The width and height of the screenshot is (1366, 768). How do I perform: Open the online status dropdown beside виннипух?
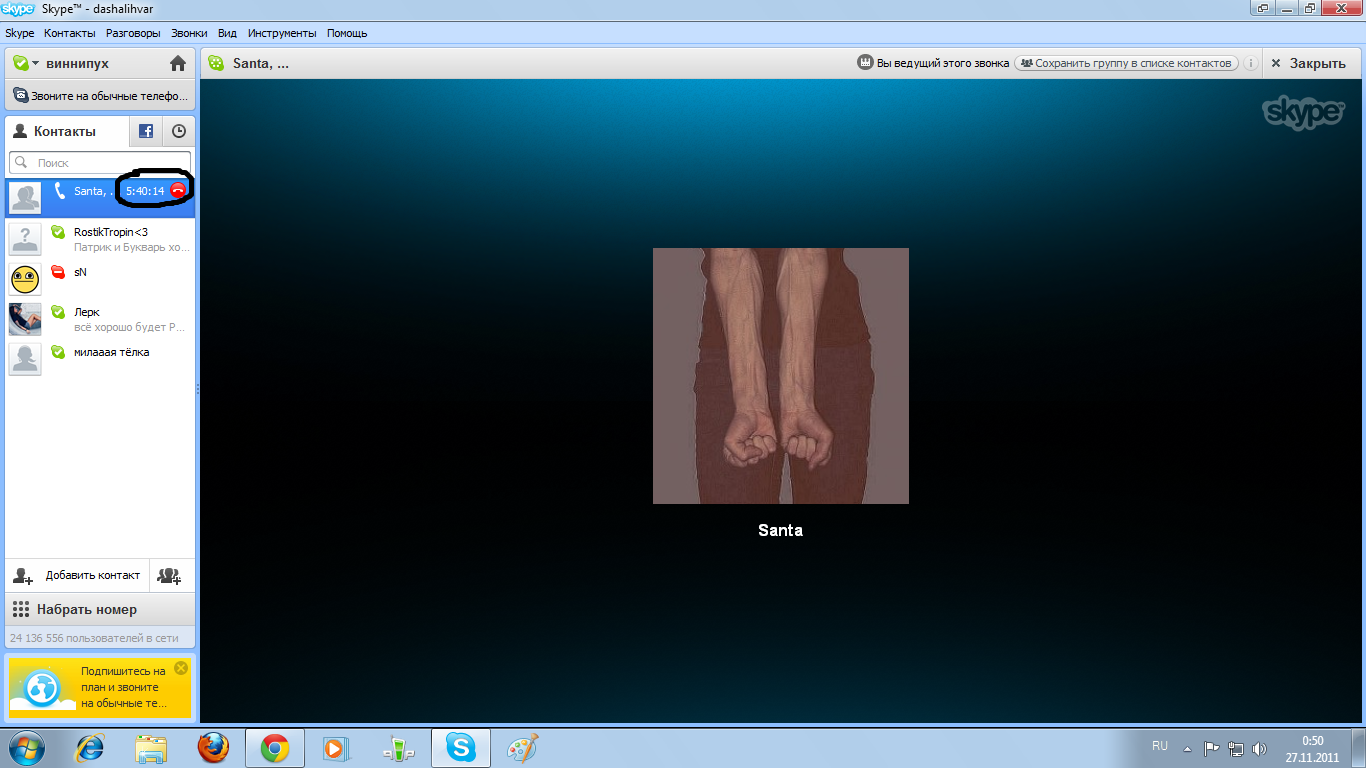pyautogui.click(x=26, y=63)
